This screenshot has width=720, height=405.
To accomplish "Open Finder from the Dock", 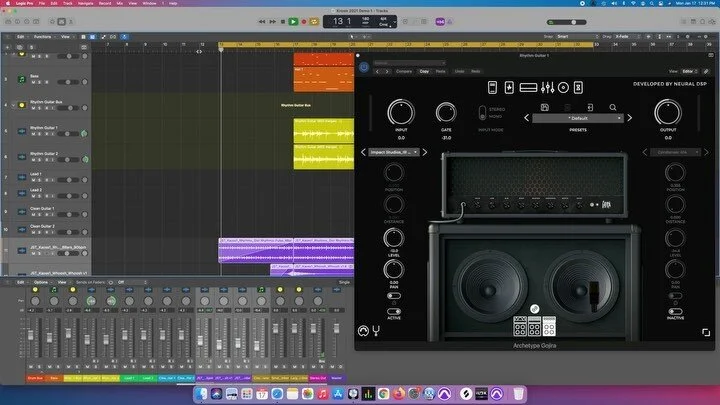I will click(201, 394).
